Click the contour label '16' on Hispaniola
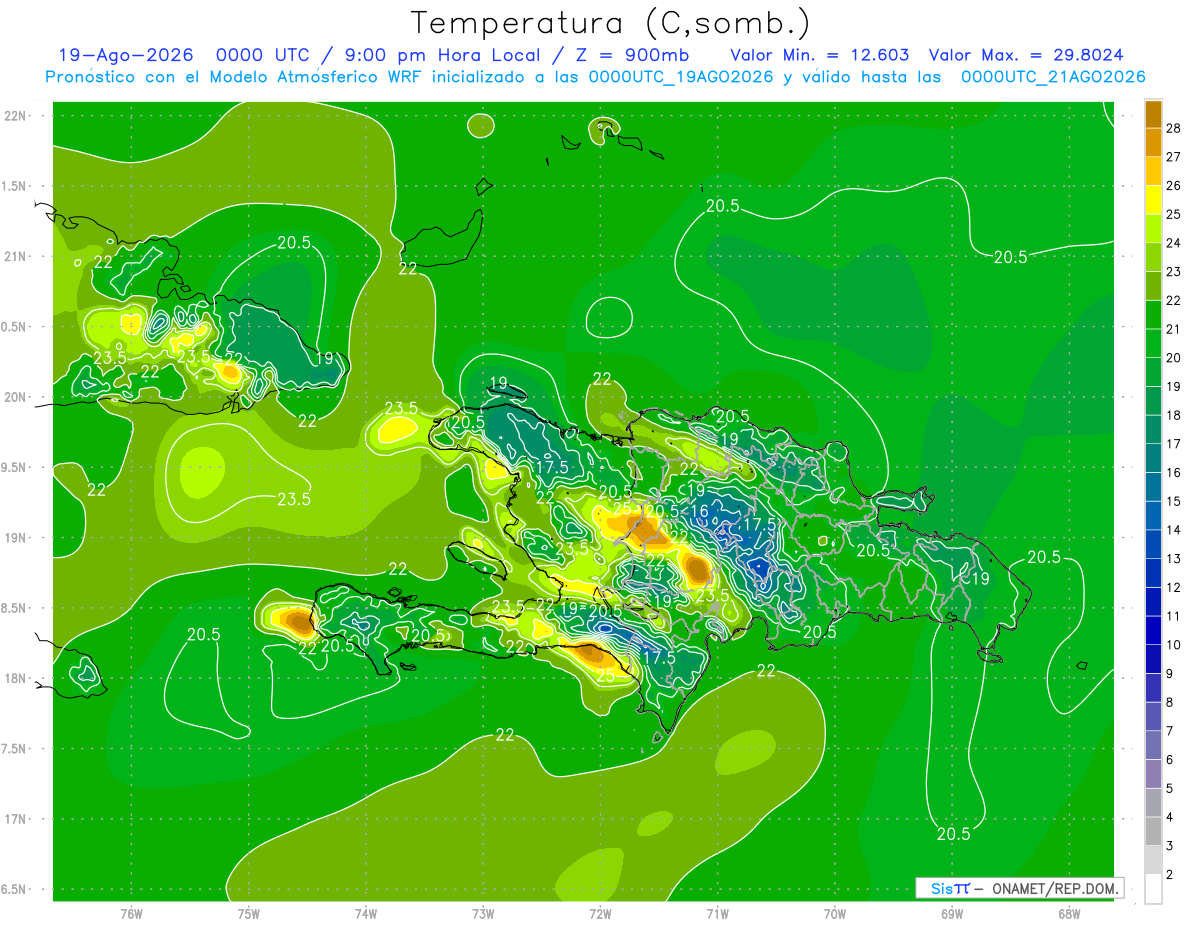The height and width of the screenshot is (927, 1200). (699, 511)
